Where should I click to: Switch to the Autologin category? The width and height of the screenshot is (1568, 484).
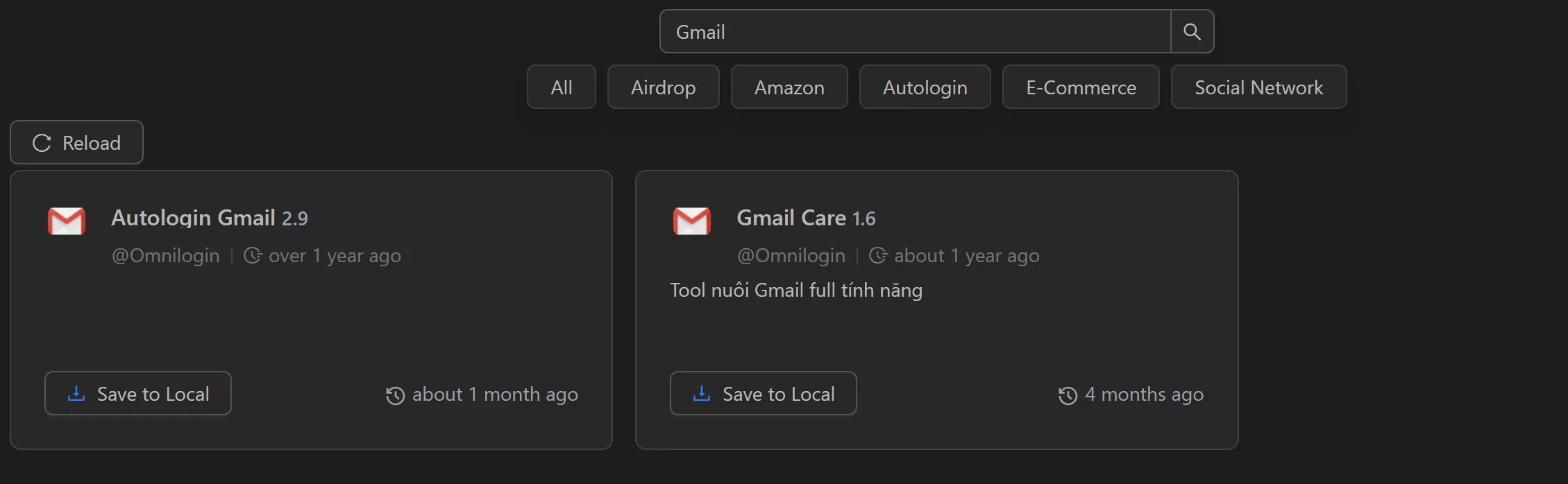[x=925, y=87]
